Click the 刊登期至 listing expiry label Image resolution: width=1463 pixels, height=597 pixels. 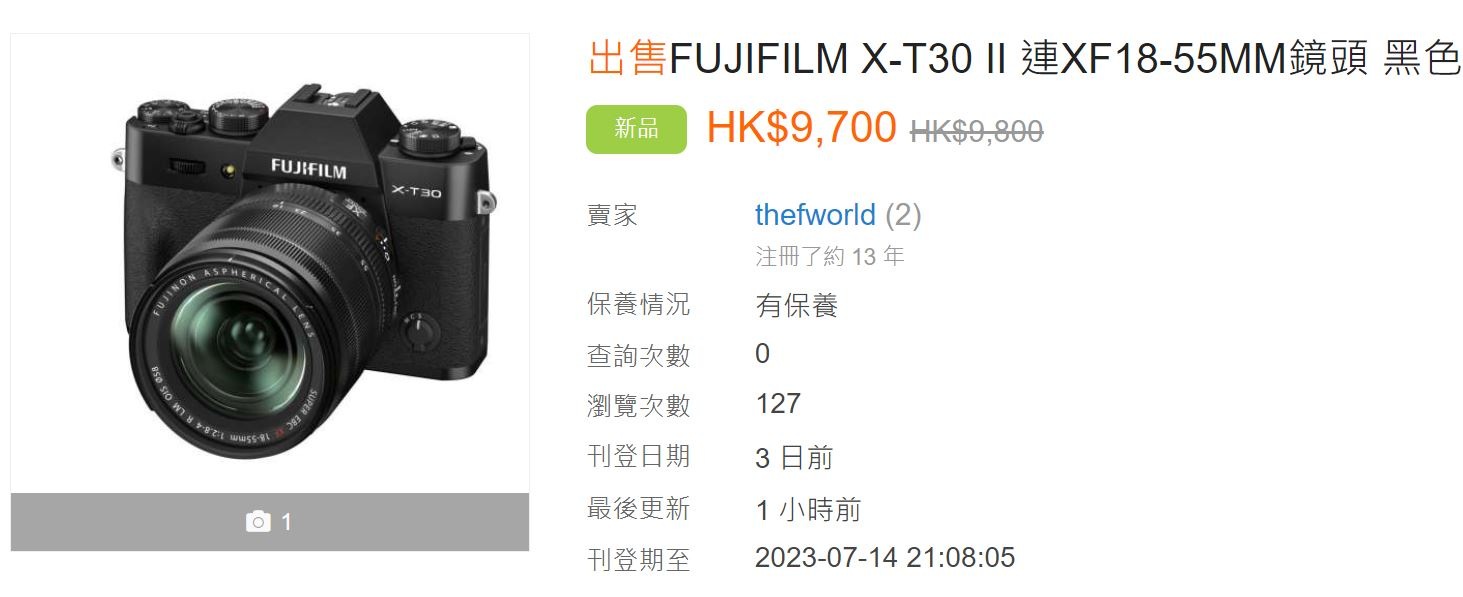(x=638, y=559)
